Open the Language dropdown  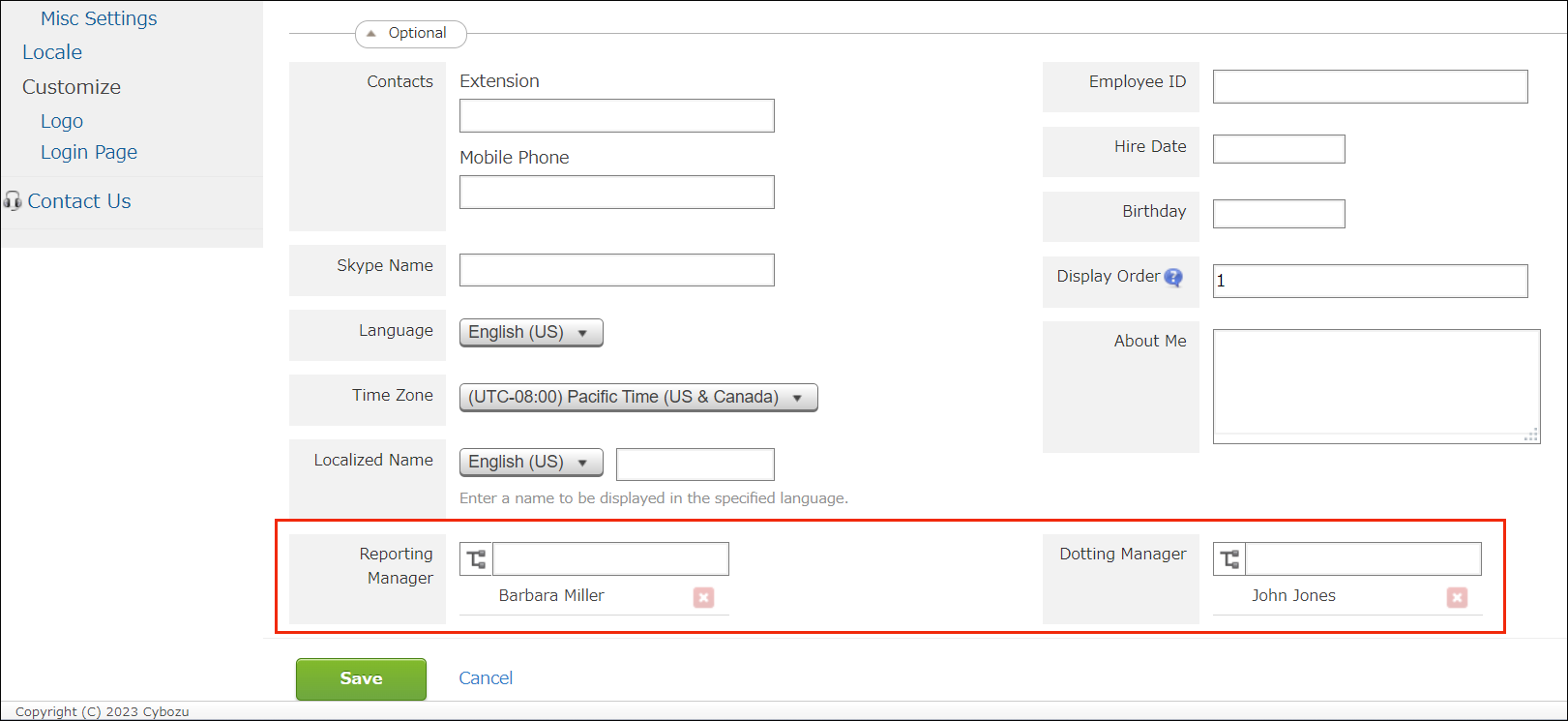(531, 333)
